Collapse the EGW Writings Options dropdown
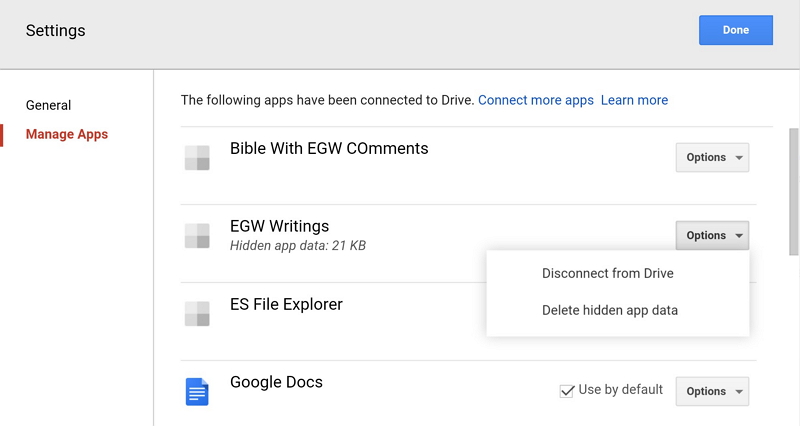Viewport: 800px width, 426px height. pos(712,235)
